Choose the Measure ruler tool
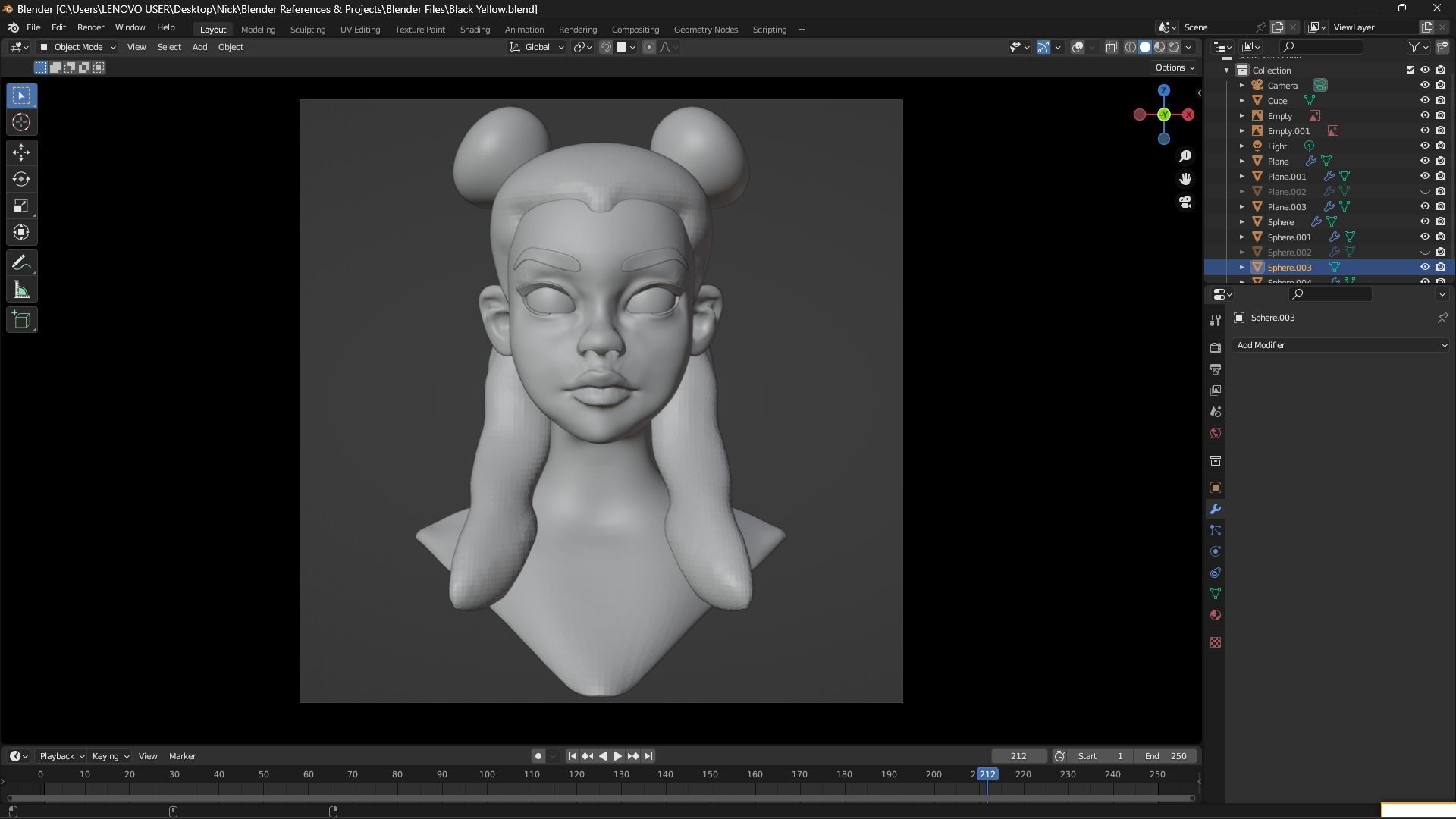This screenshot has width=1456, height=819. 21,290
